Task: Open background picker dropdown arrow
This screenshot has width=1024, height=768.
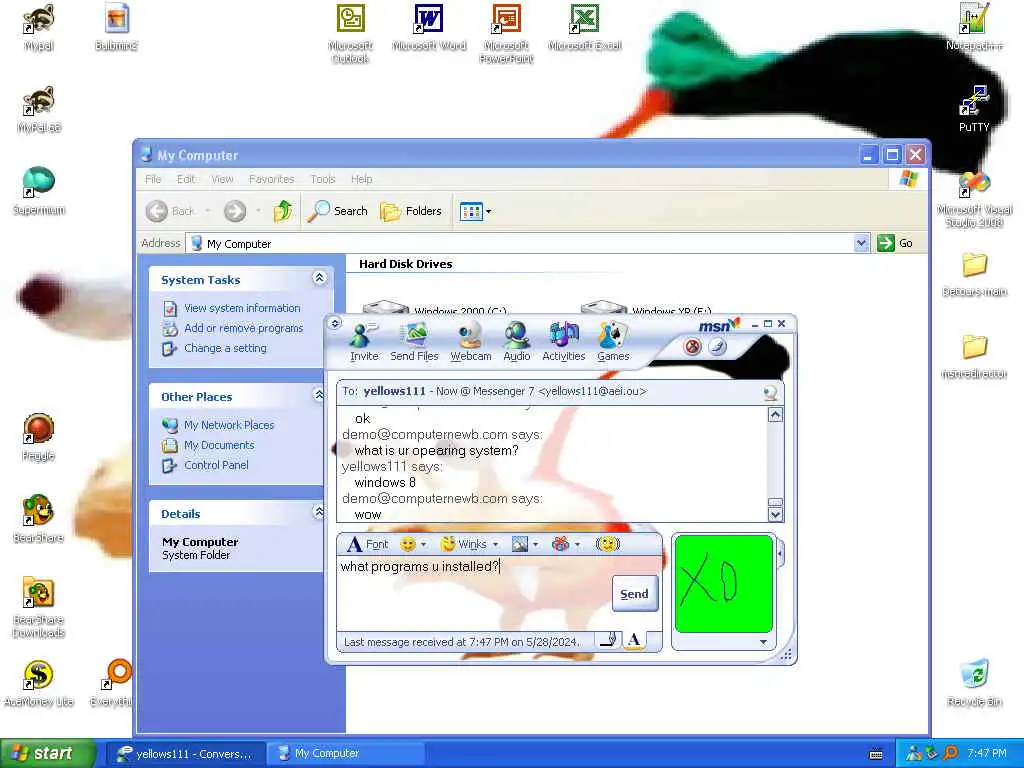Action: click(536, 544)
